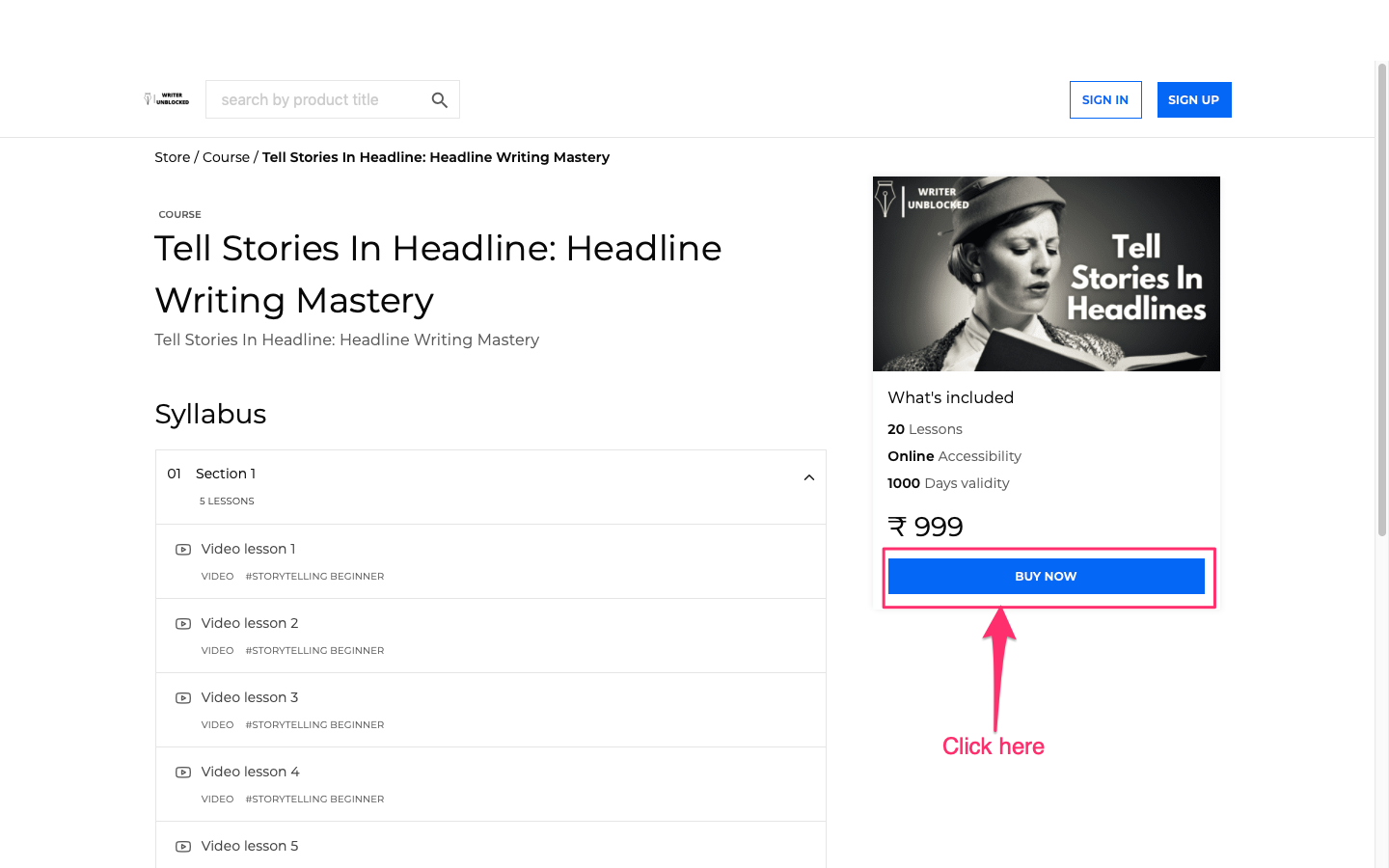Click the video icon for Video lesson 2
The width and height of the screenshot is (1389, 868).
(x=183, y=624)
